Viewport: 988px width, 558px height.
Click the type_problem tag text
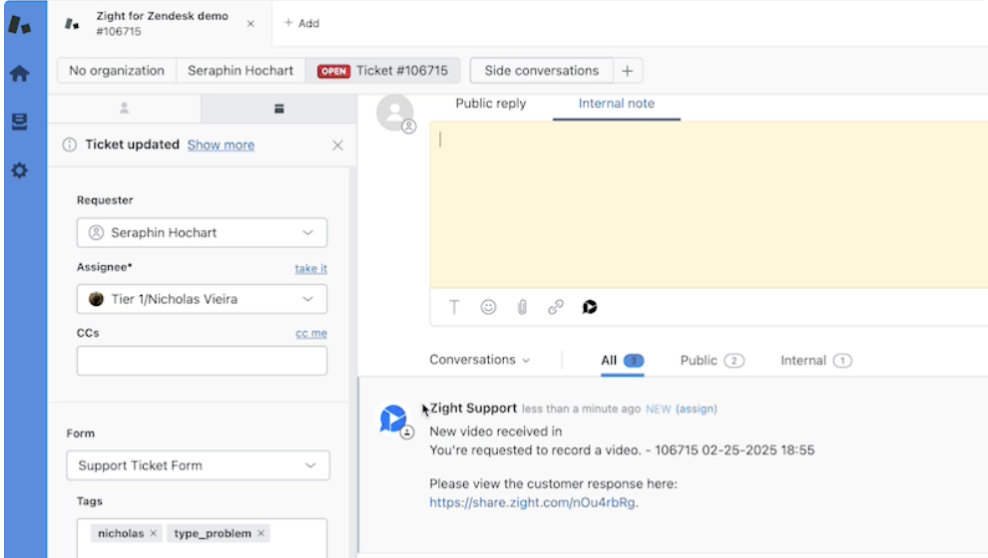(212, 533)
